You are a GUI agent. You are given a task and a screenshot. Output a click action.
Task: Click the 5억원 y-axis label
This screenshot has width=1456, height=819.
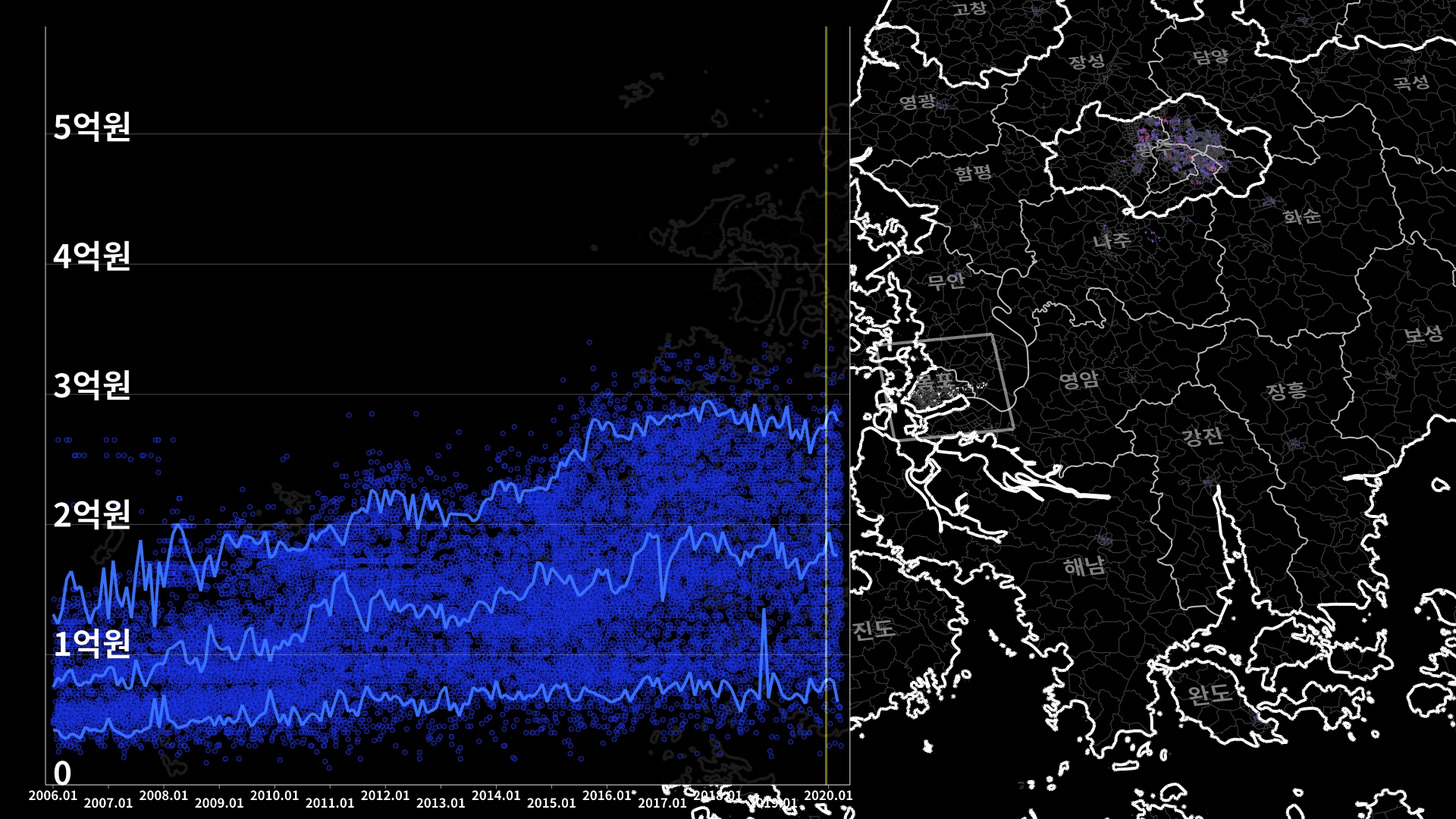[x=92, y=127]
